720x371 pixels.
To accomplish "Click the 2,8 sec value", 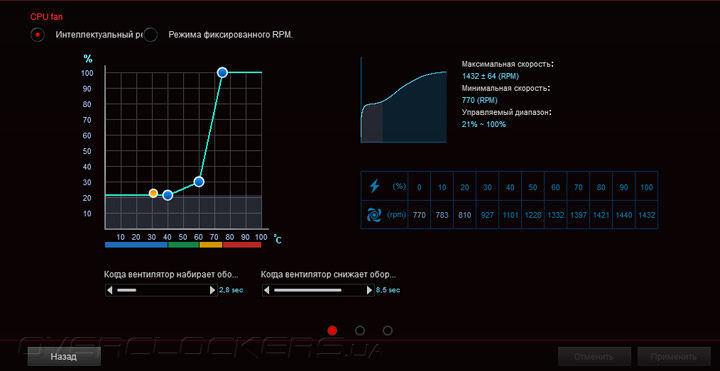I will pyautogui.click(x=231, y=290).
